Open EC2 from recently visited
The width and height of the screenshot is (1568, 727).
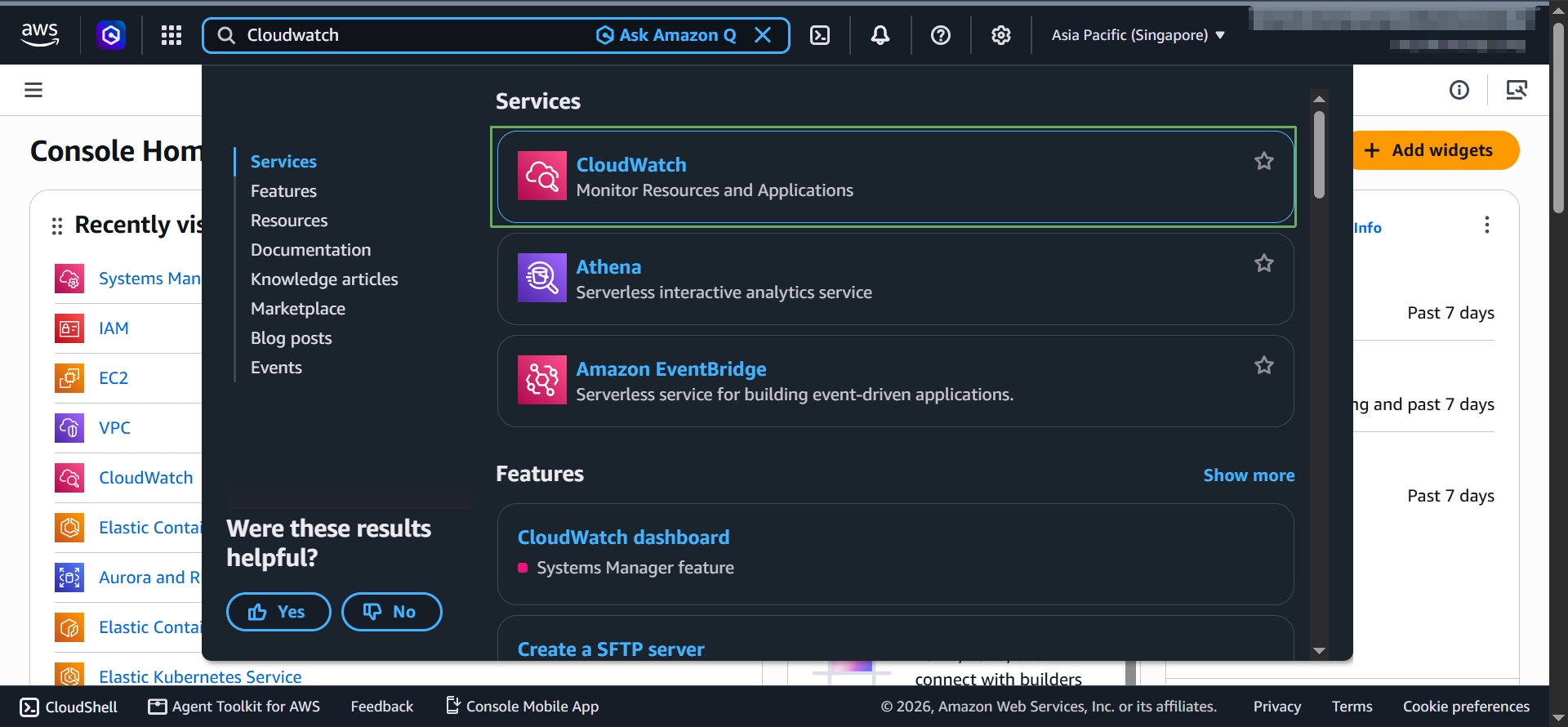click(x=114, y=378)
